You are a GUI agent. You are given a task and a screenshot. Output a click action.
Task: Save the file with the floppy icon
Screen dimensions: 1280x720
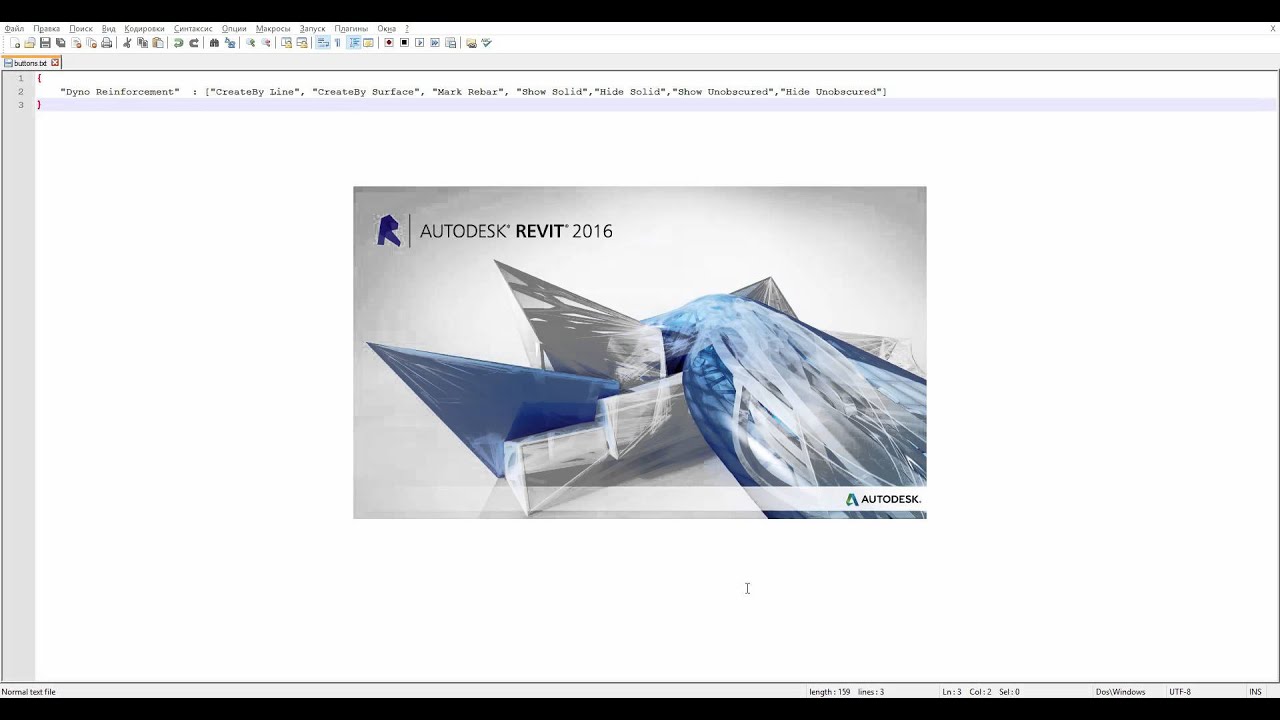pyautogui.click(x=45, y=43)
